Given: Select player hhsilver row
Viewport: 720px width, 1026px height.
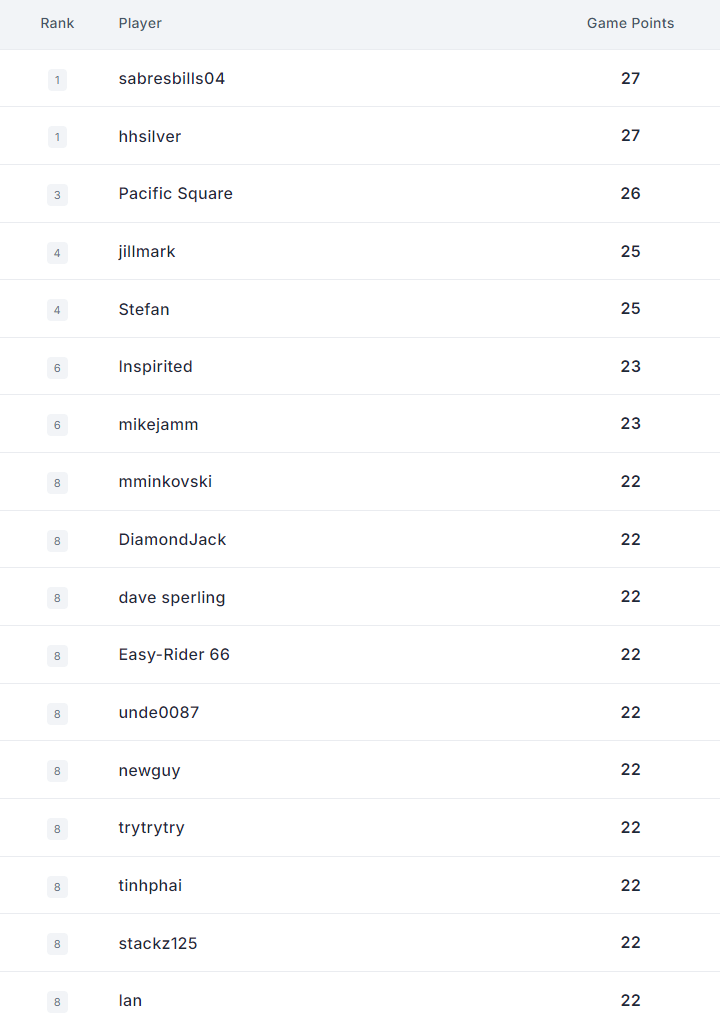Looking at the screenshot, I should tap(360, 136).
